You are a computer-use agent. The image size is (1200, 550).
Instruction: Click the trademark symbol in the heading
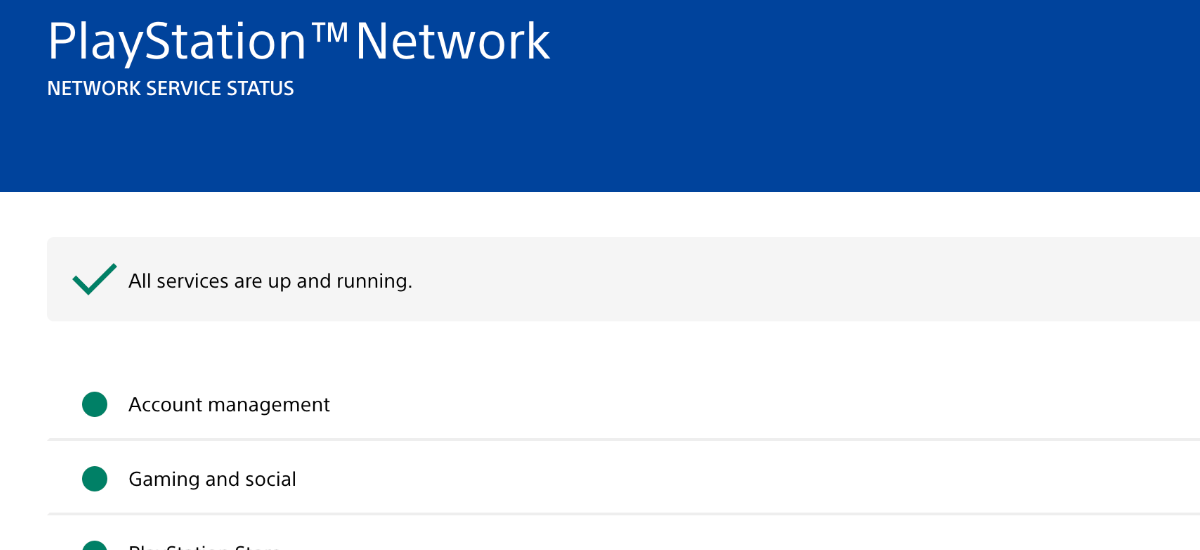point(330,35)
